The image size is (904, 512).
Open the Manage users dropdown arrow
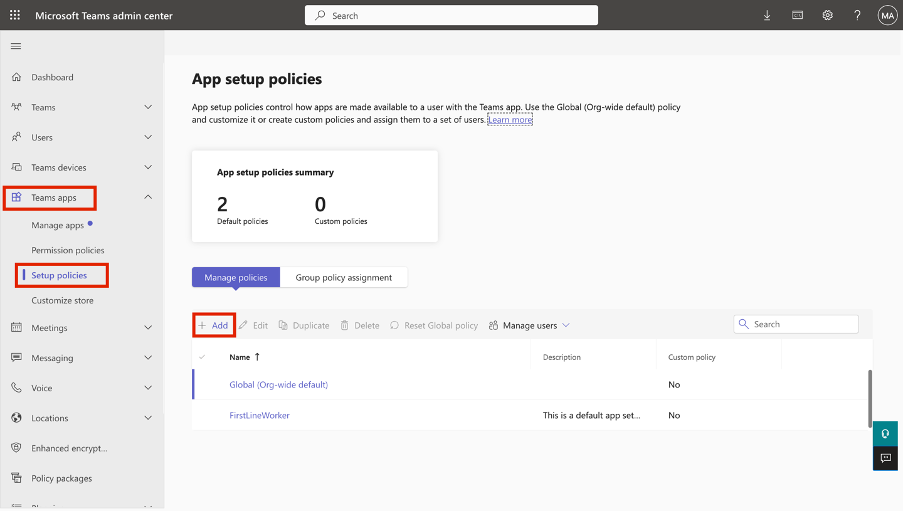pos(566,325)
